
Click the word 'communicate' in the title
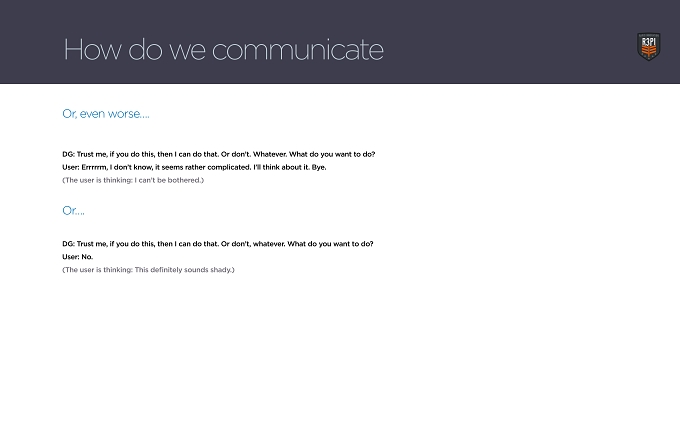(x=298, y=50)
